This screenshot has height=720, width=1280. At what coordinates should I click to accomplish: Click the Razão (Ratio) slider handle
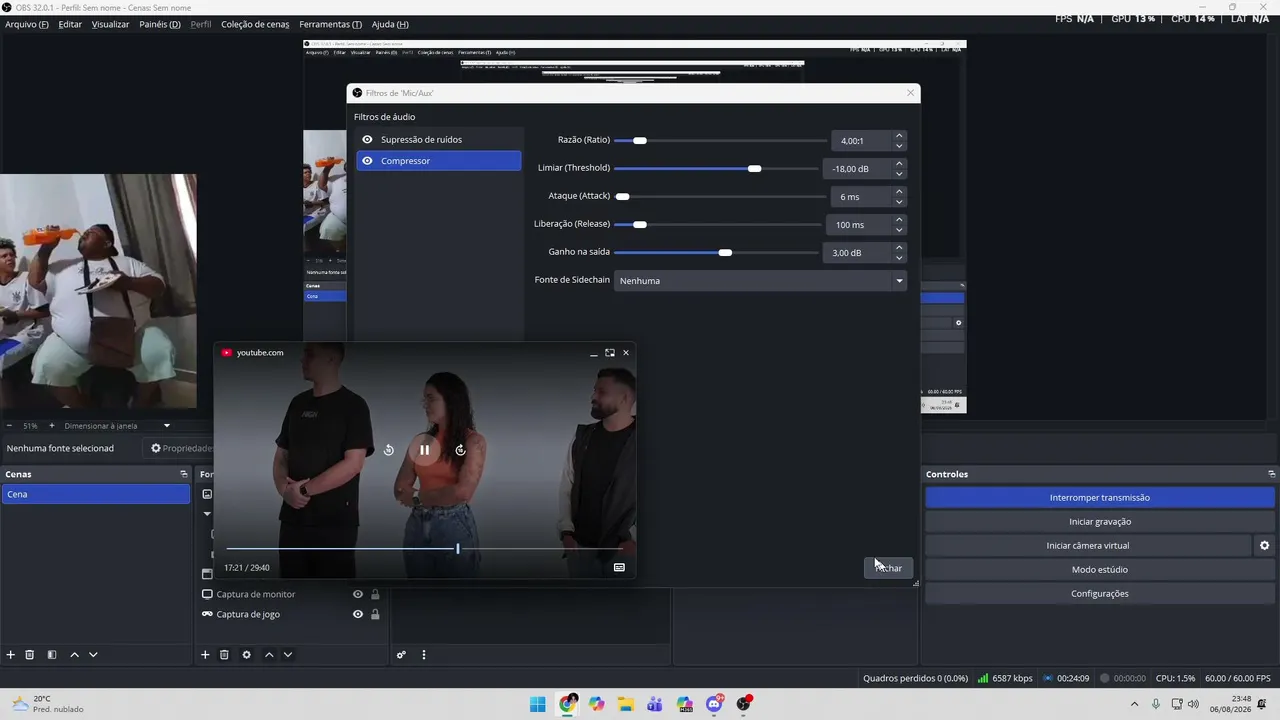click(640, 141)
